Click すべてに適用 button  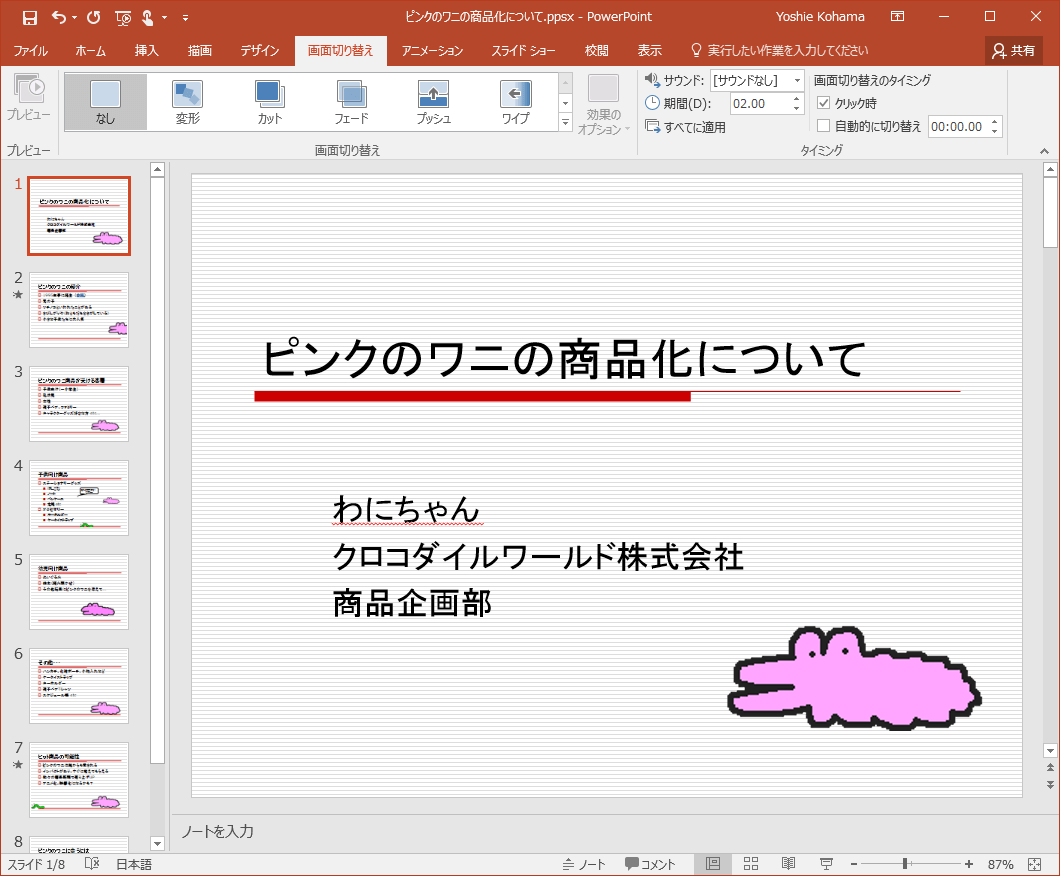(x=686, y=127)
